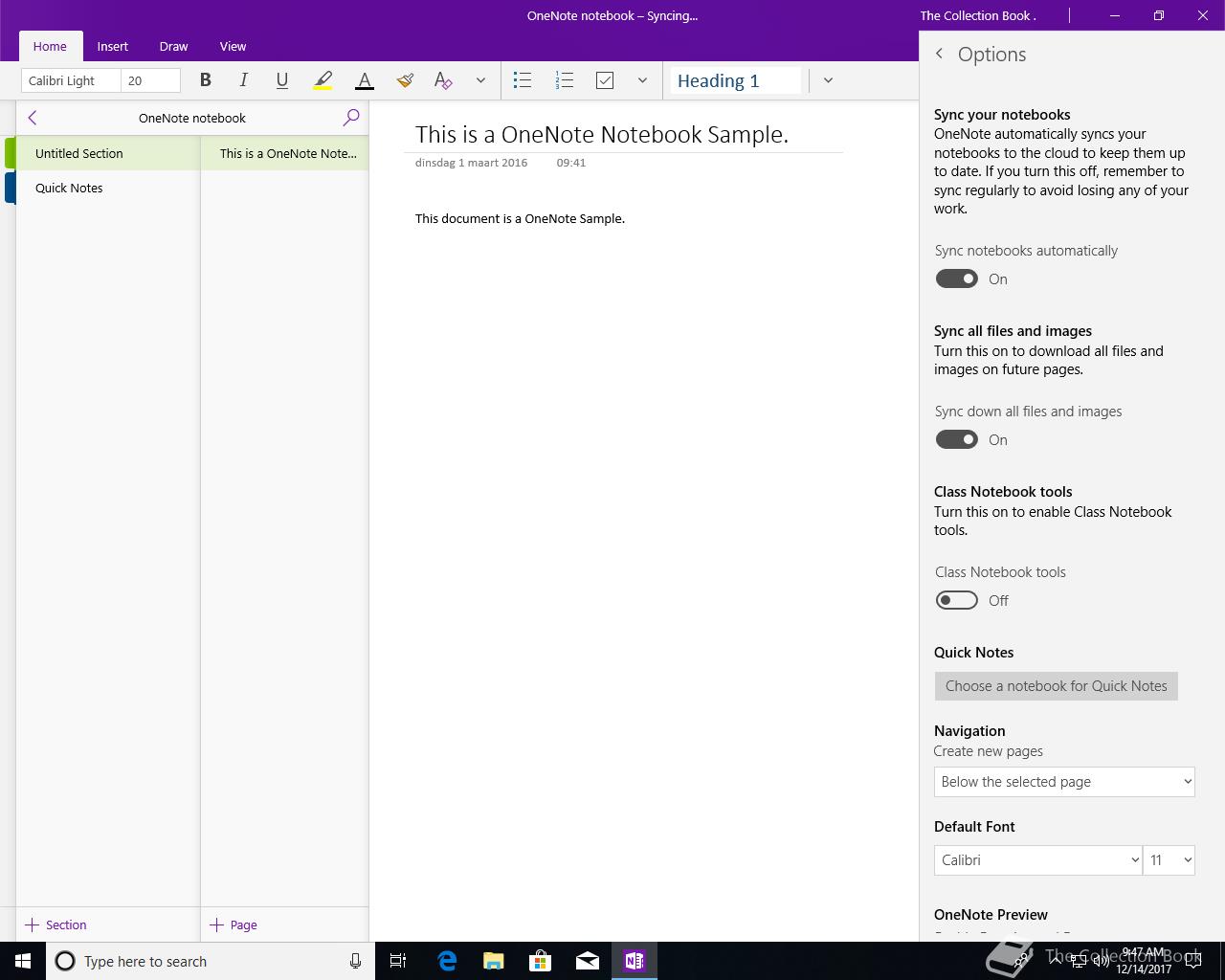This screenshot has height=980, width=1225.
Task: Open Mail app from taskbar
Action: pos(588,961)
